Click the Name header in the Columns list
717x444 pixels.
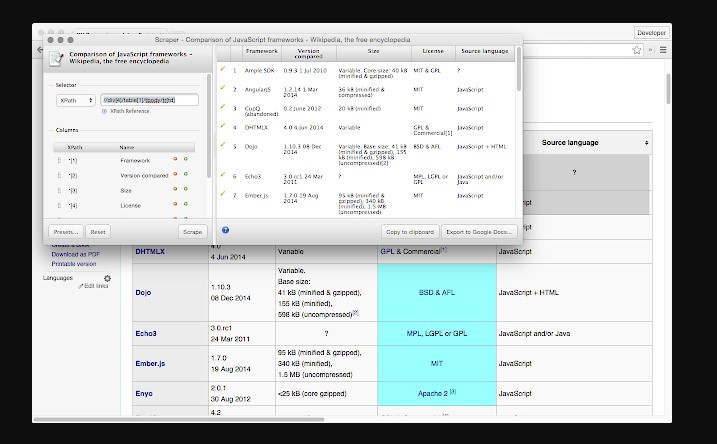pos(127,147)
